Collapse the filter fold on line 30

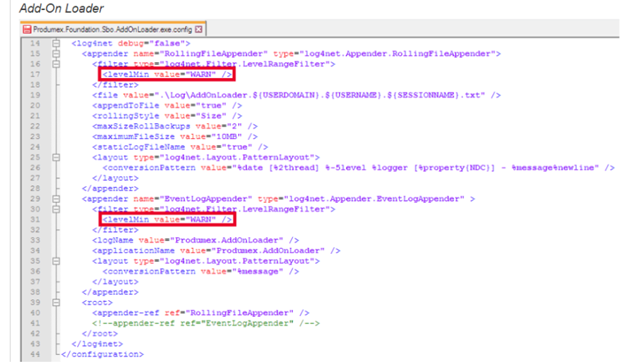pyautogui.click(x=56, y=209)
